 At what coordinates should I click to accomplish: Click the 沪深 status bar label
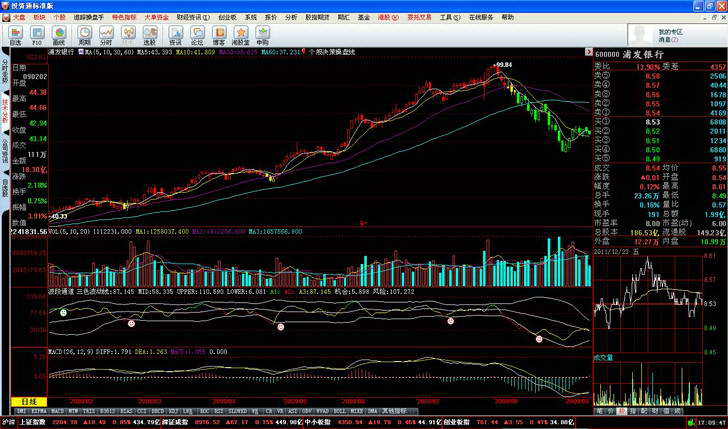[x=9, y=422]
